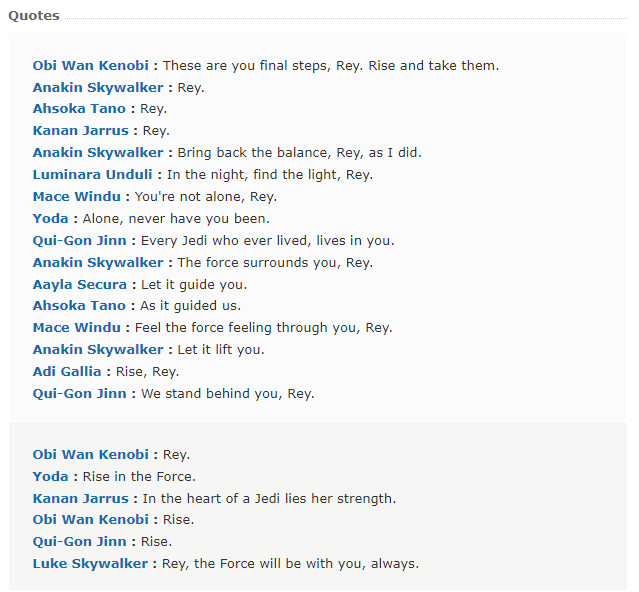
Task: Open Obi Wan Kenobi link beside 'These are you final steps'
Action: [x=90, y=66]
